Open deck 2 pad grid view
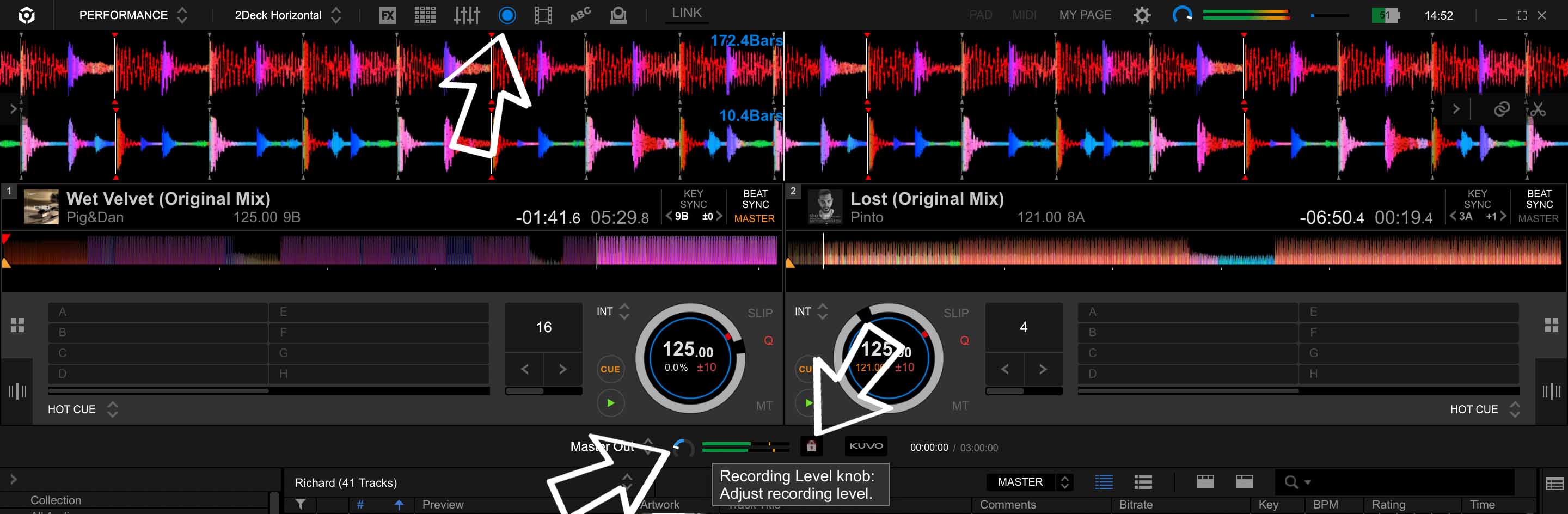The height and width of the screenshot is (514, 1568). [1552, 325]
